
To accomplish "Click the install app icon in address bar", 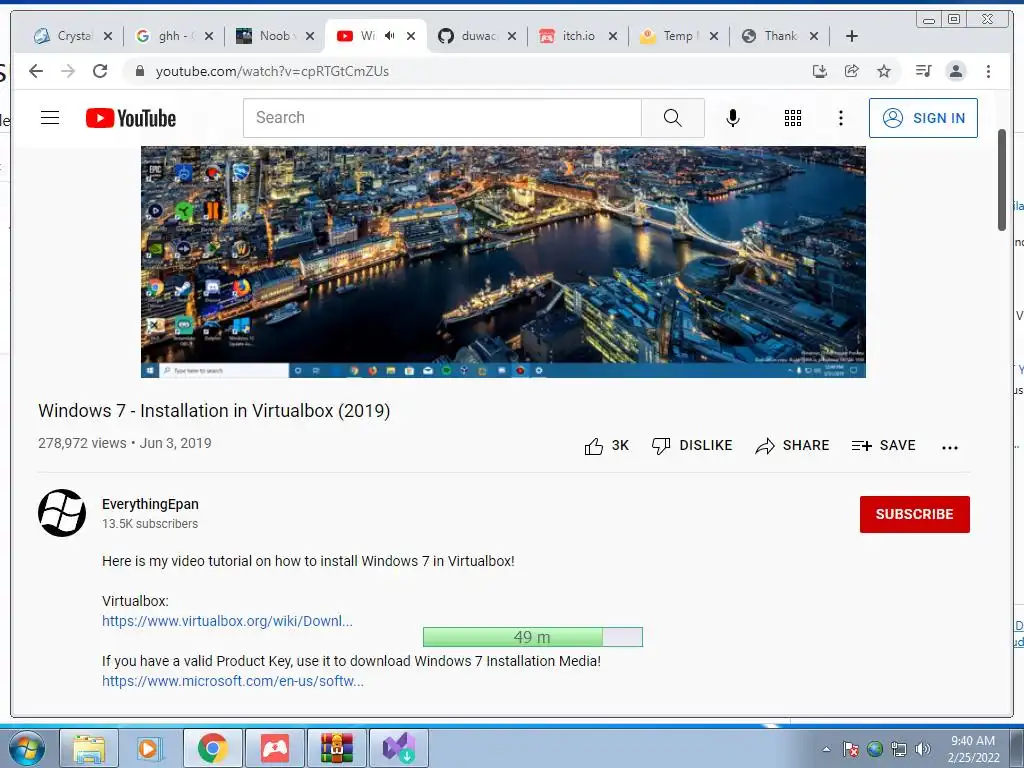I will pos(820,71).
